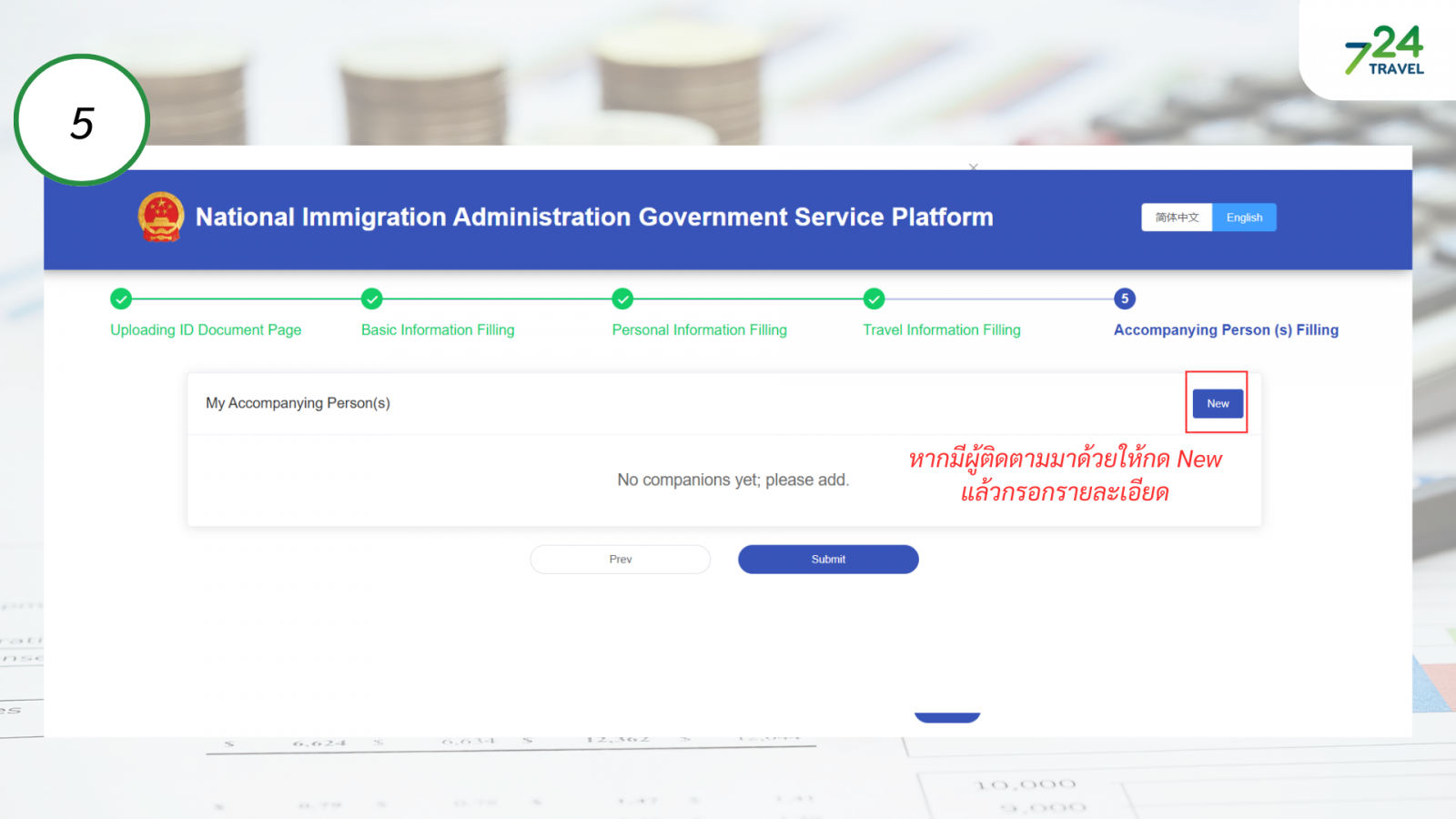The width and height of the screenshot is (1456, 819).
Task: Click the step 5 circle indicator
Action: [1125, 298]
